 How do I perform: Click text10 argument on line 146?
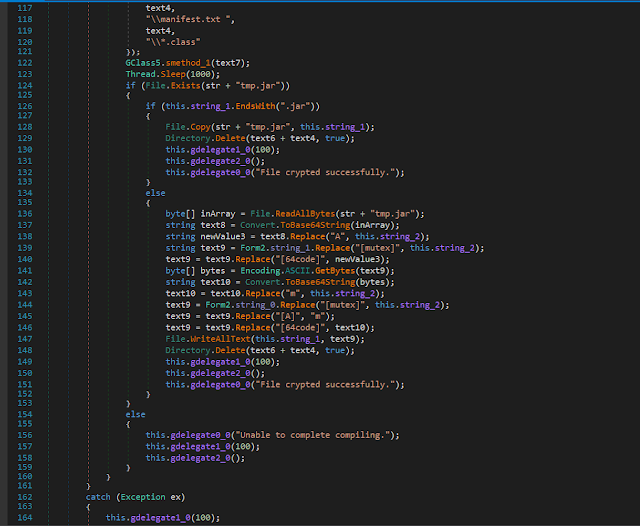tap(352, 328)
